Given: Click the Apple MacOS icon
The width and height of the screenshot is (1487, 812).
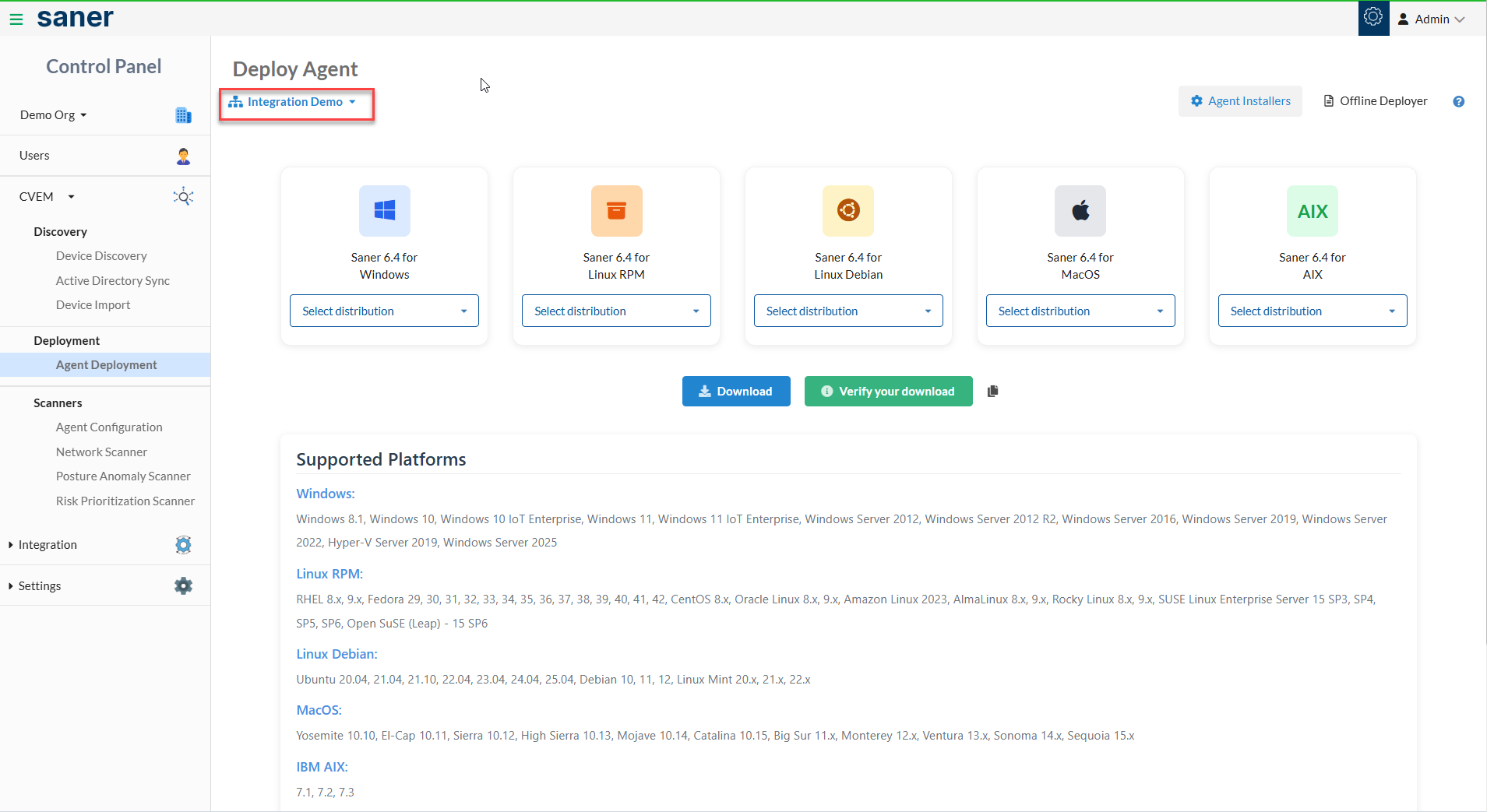Looking at the screenshot, I should point(1080,211).
